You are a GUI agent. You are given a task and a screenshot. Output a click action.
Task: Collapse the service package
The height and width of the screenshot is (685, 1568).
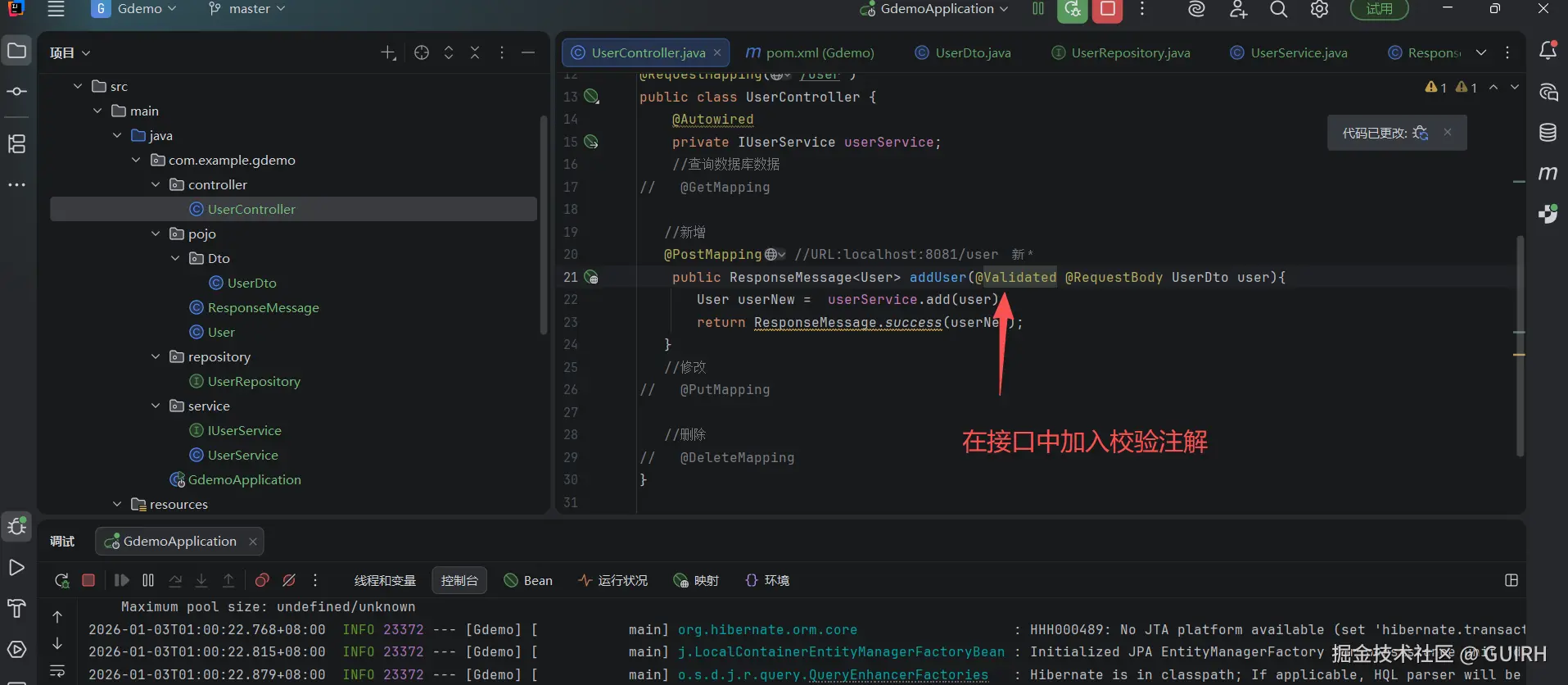[x=156, y=406]
